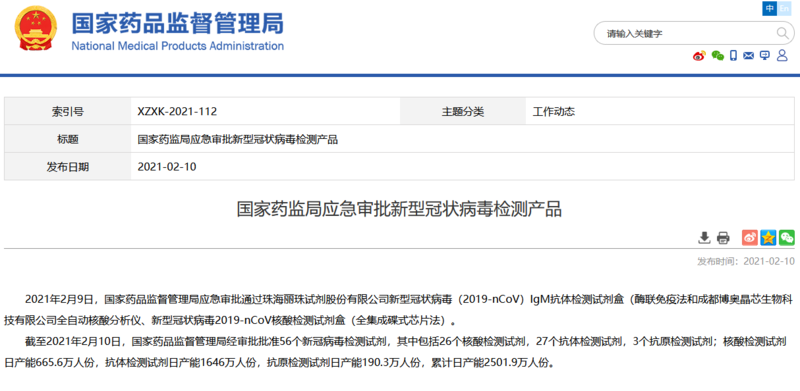The width and height of the screenshot is (800, 391).
Task: Open the Weibo icon in header
Action: (x=699, y=56)
